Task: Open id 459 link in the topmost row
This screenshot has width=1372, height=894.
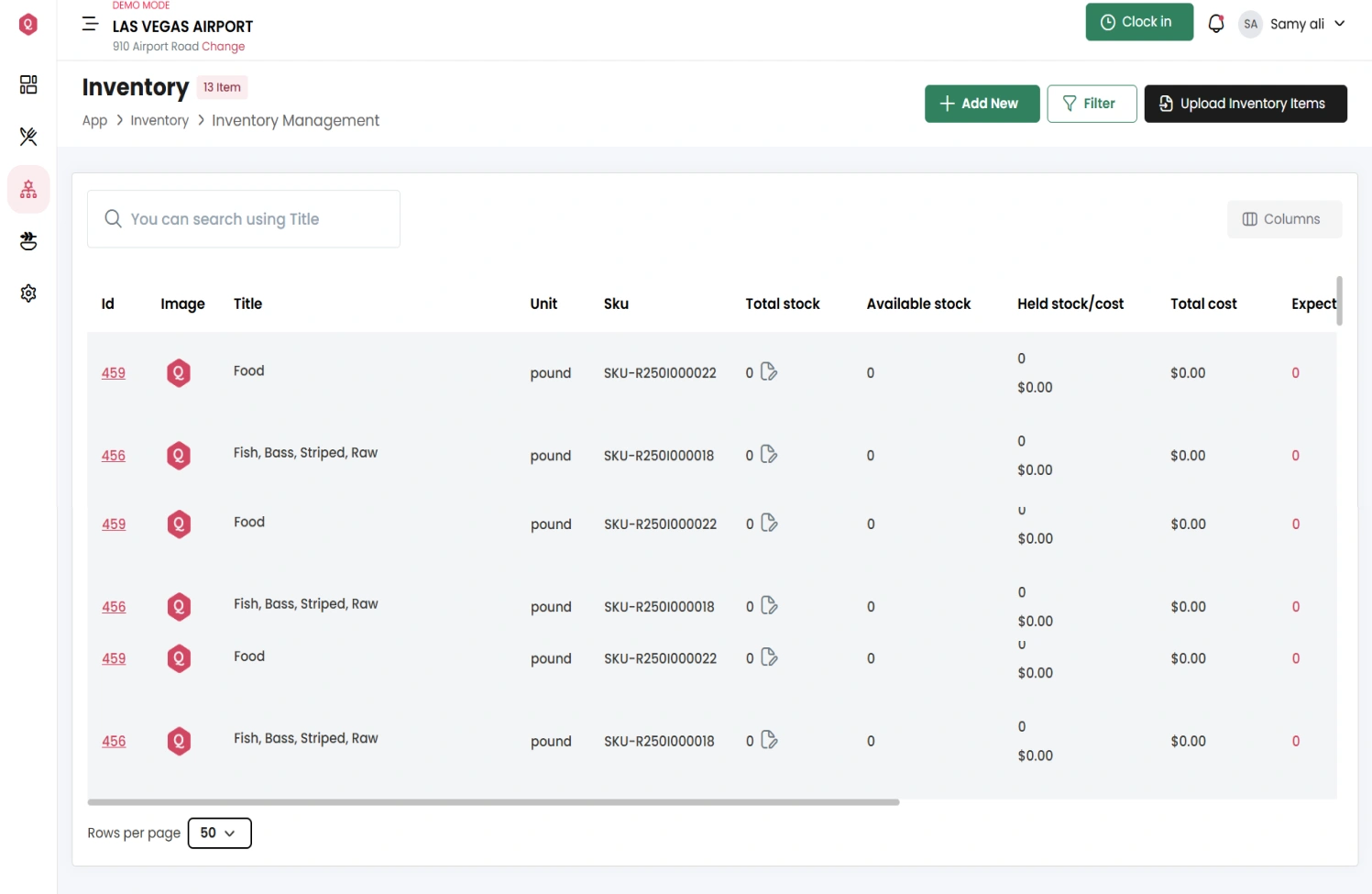Action: tap(114, 372)
